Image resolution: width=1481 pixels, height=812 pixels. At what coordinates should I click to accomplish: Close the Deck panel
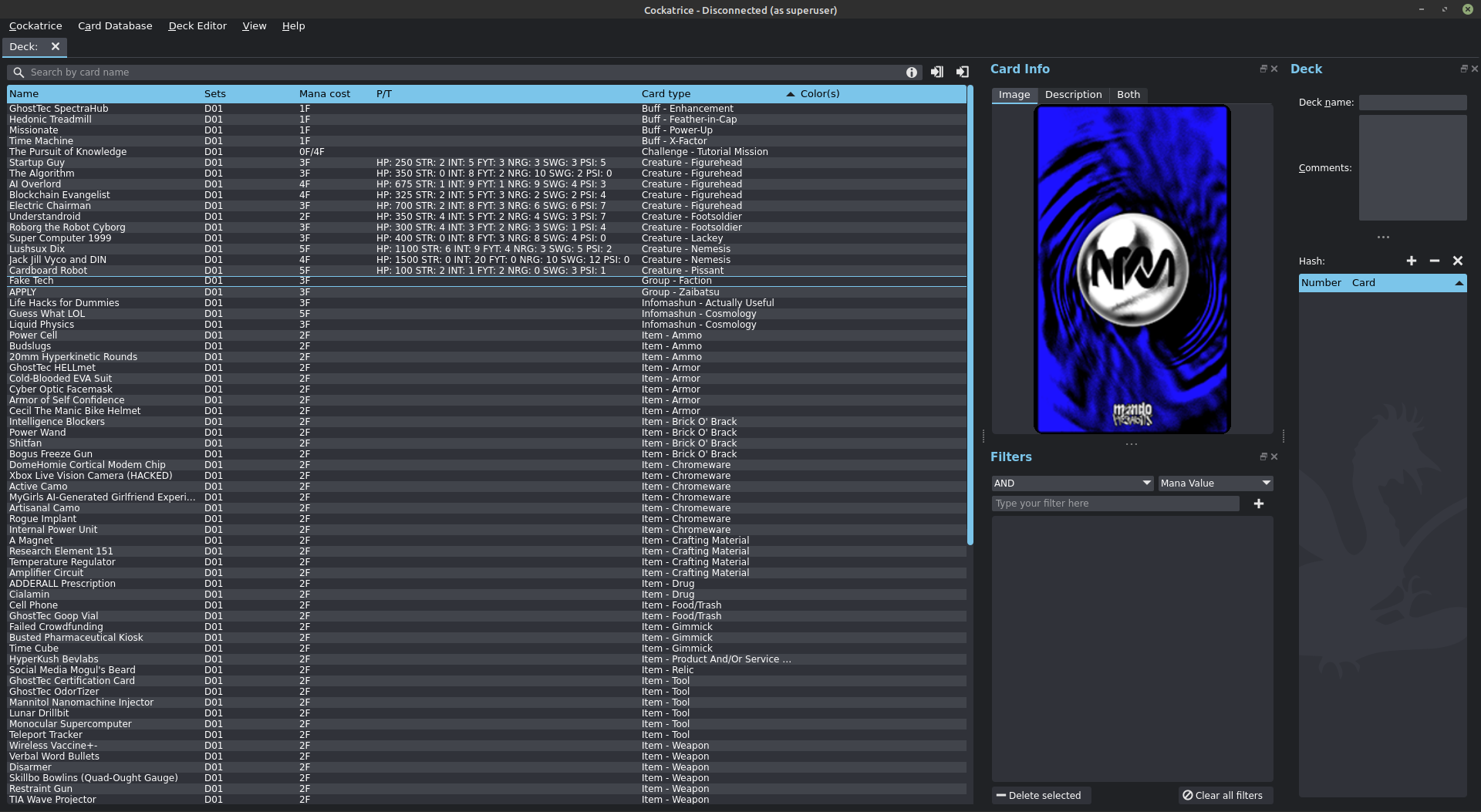click(x=1475, y=69)
